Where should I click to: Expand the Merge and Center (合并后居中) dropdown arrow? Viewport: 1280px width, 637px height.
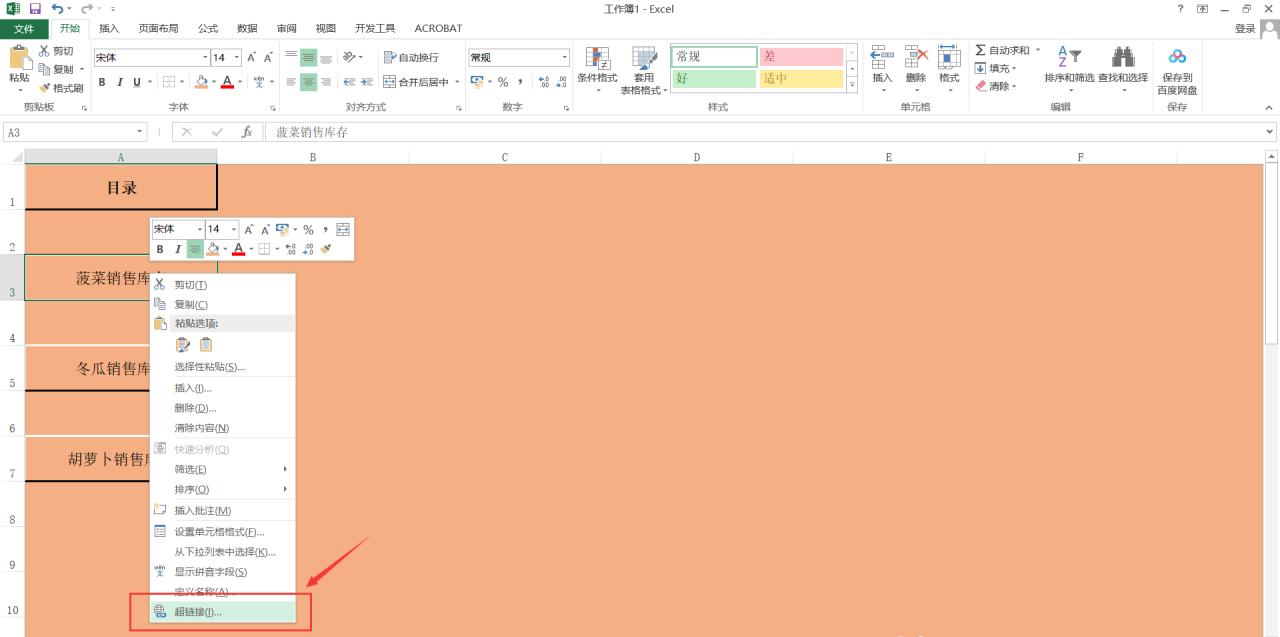(457, 82)
